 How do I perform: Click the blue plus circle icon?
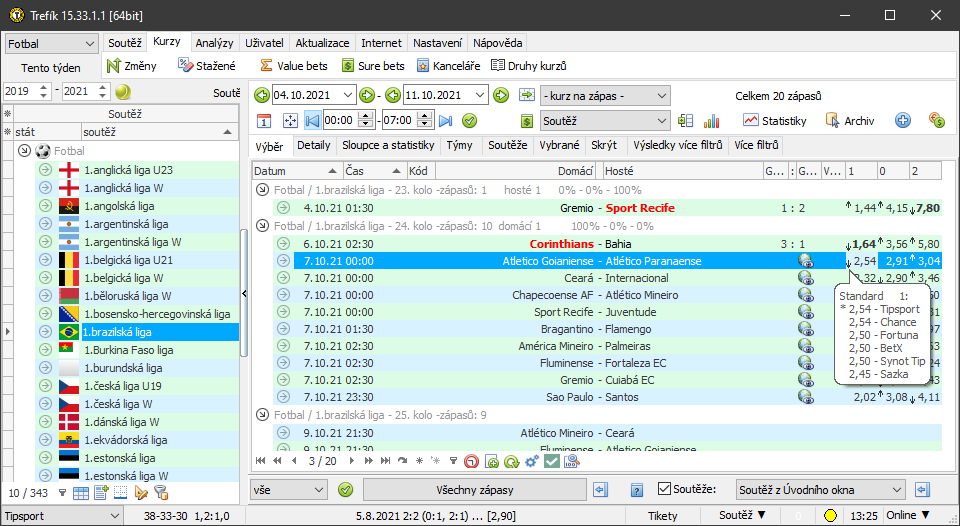(x=902, y=120)
